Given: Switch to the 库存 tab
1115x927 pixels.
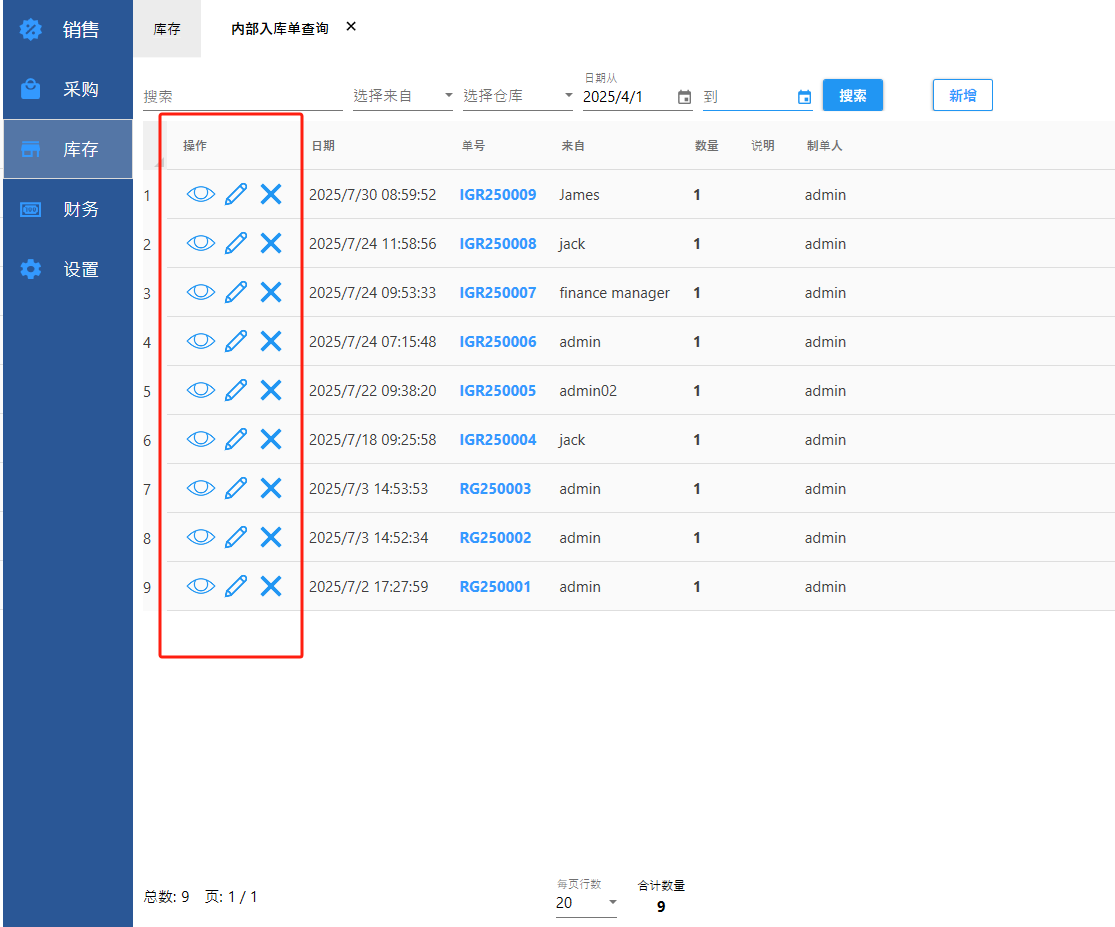Looking at the screenshot, I should (167, 29).
